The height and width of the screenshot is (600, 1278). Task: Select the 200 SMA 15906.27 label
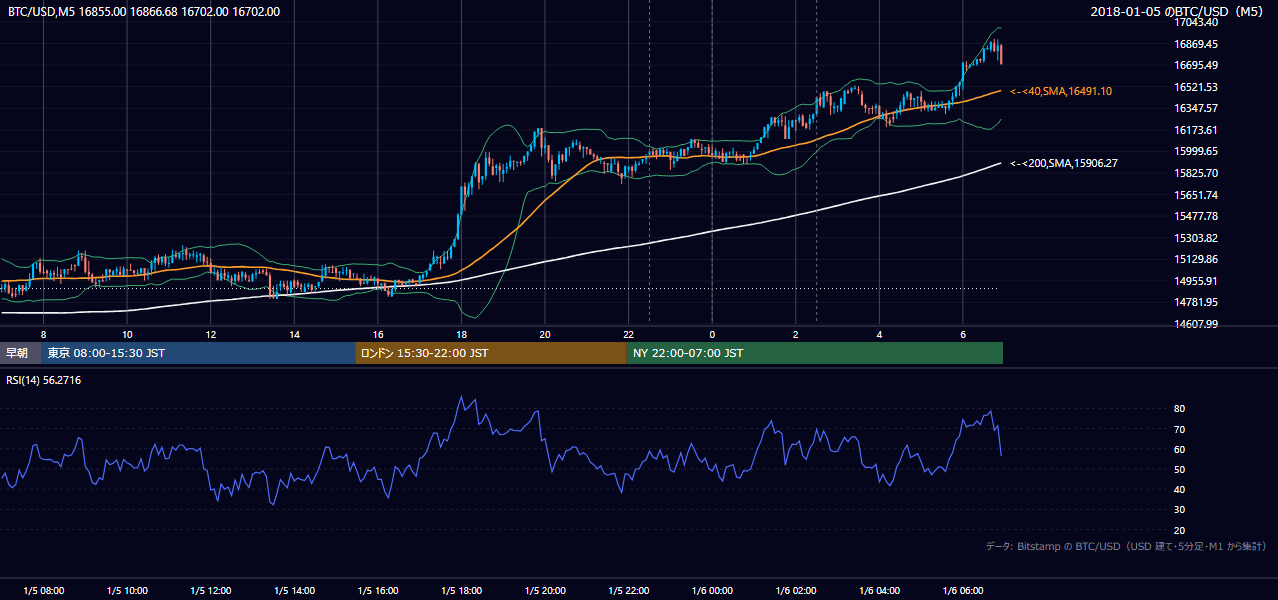[x=1064, y=163]
